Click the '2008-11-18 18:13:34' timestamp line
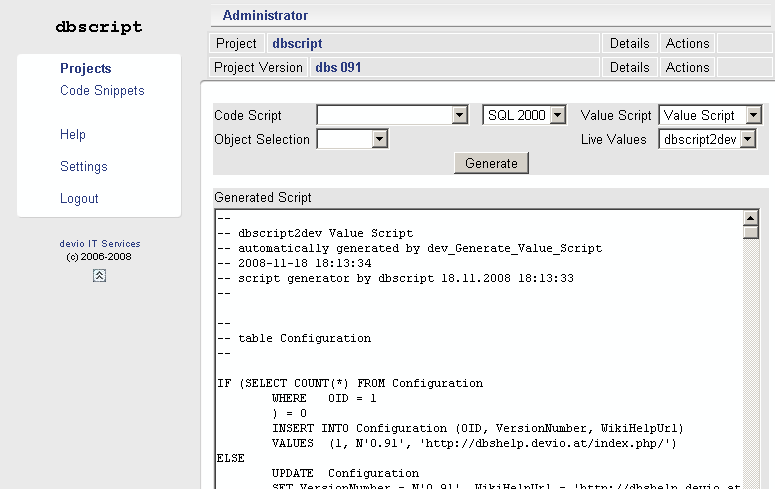 (x=294, y=263)
